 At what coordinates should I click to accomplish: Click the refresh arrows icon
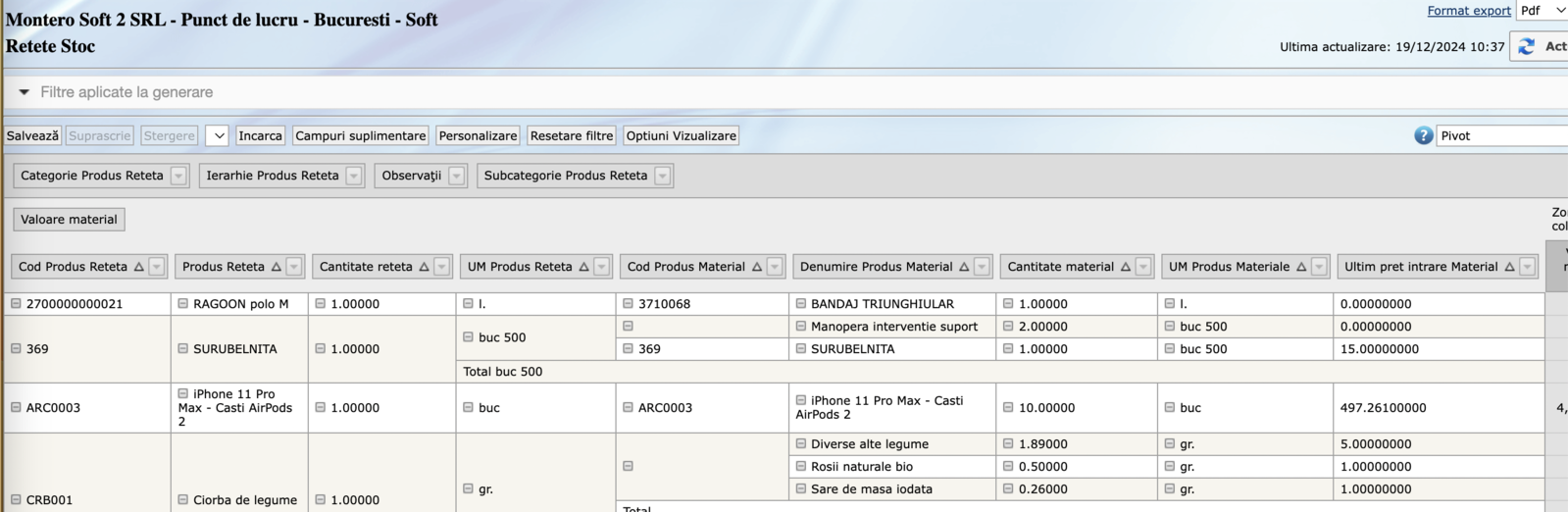[1526, 46]
